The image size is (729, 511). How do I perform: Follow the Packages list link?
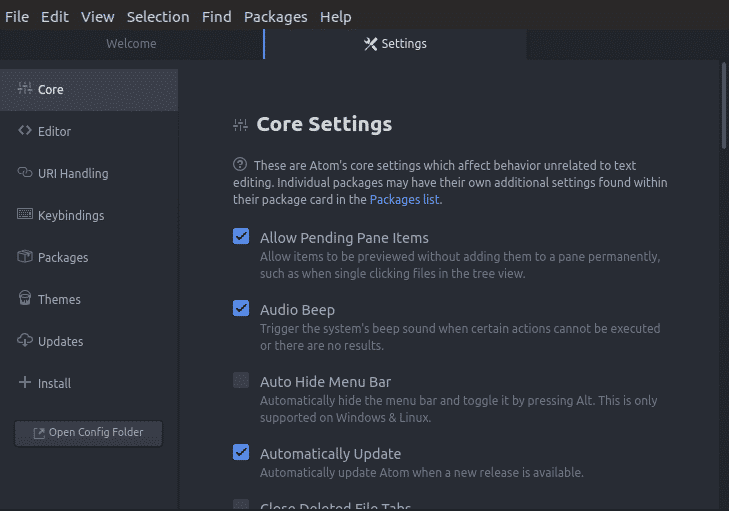pyautogui.click(x=404, y=199)
